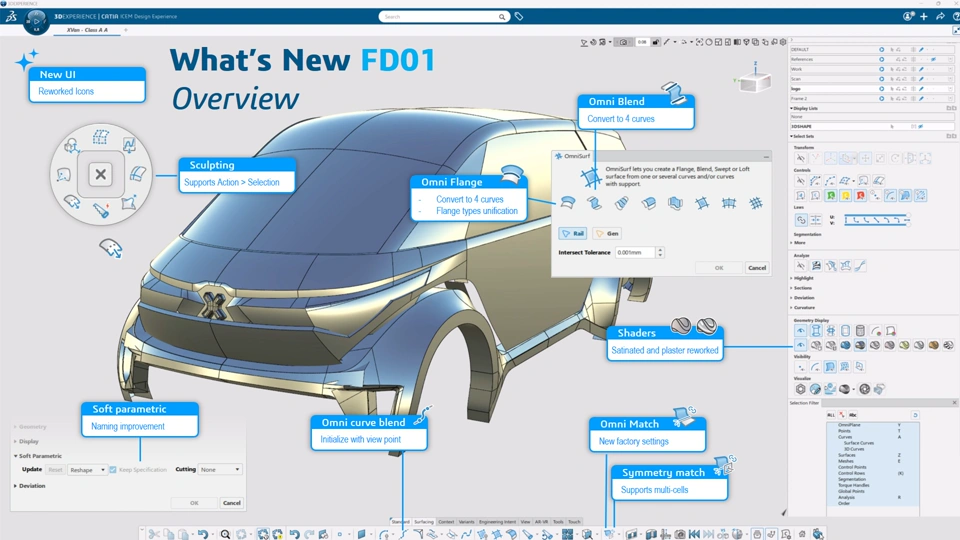
Task: Click the magnifier zoom icon in bottom toolbar
Action: [225, 534]
